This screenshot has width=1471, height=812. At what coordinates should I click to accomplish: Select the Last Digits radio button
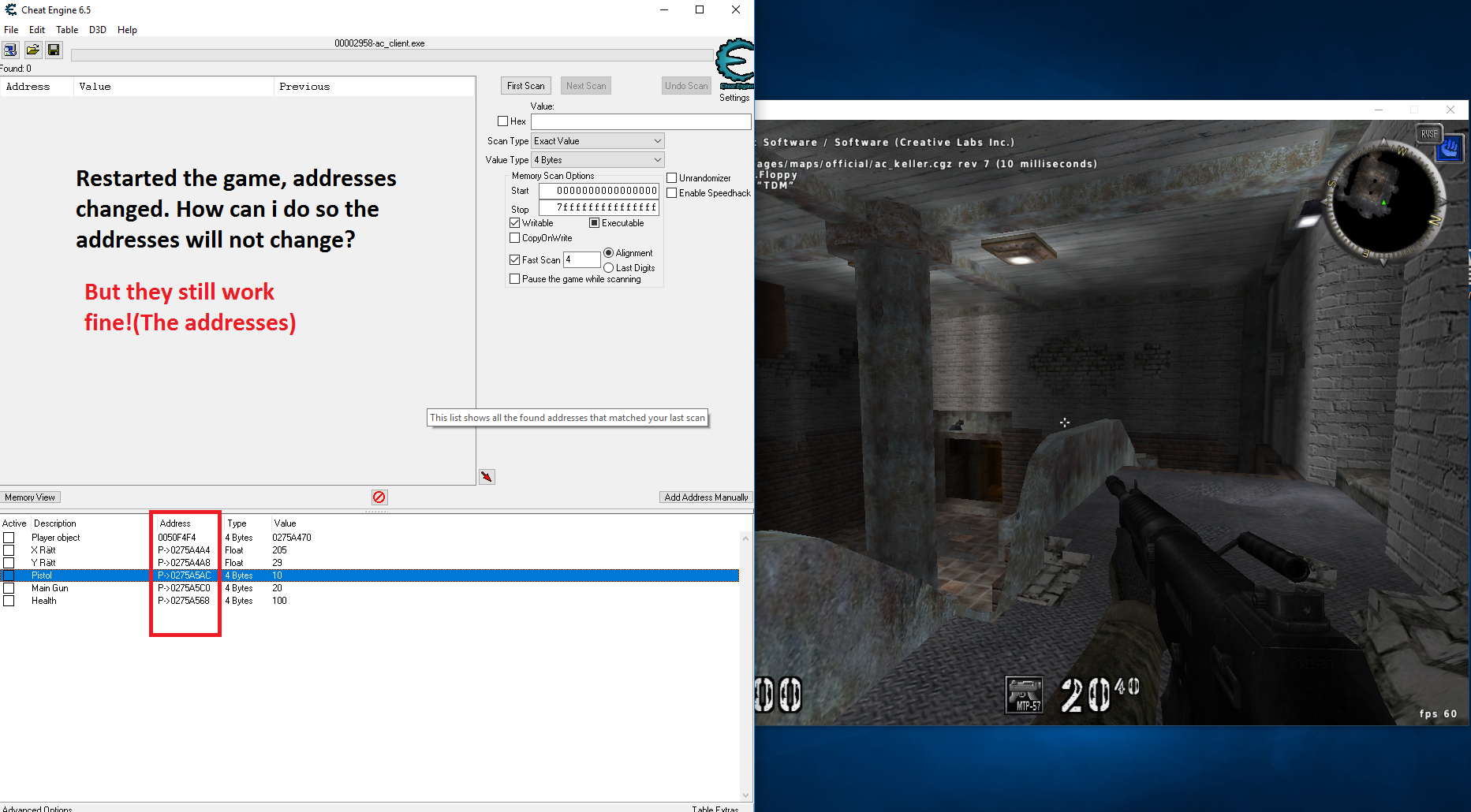pos(609,268)
